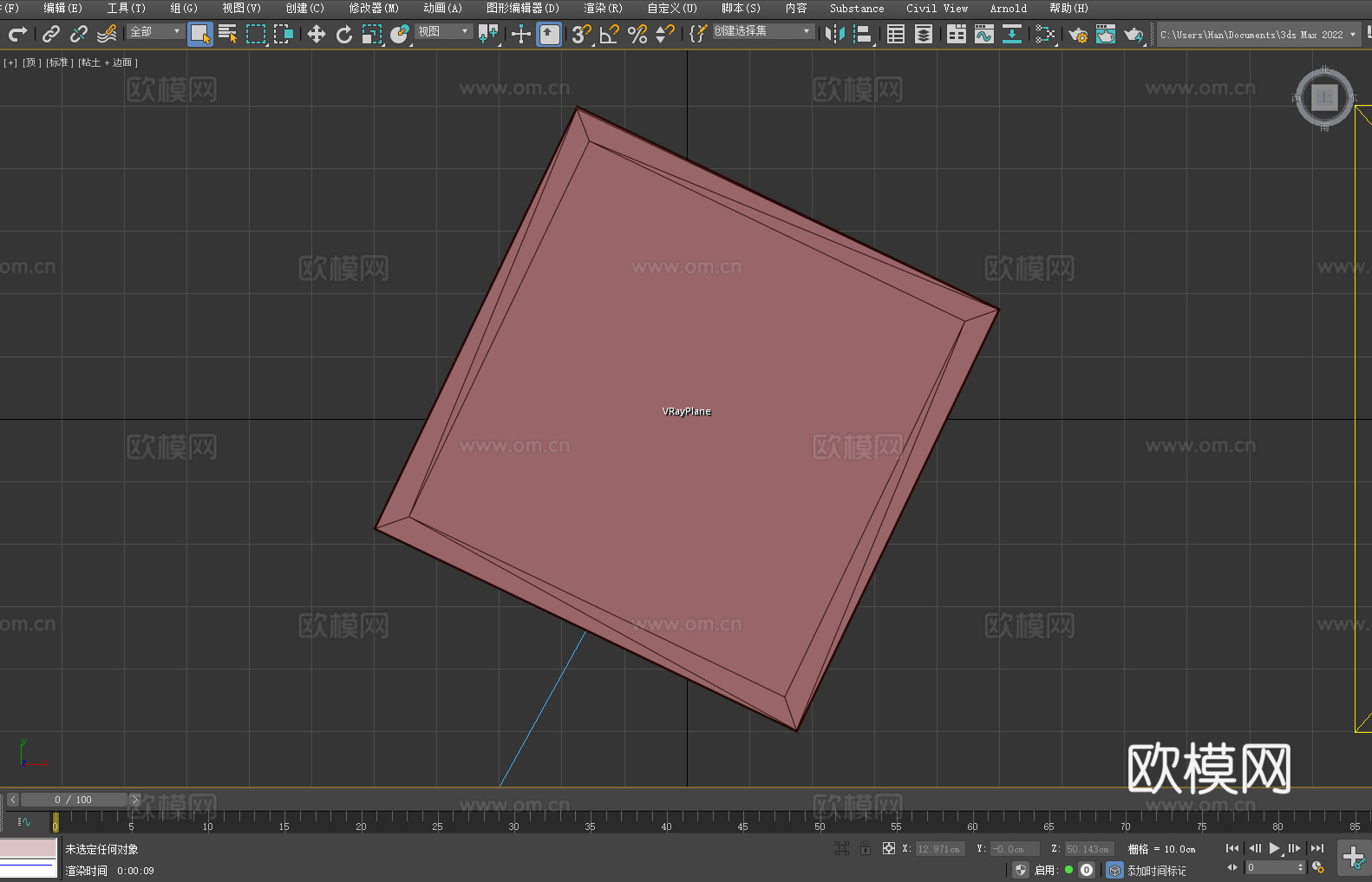Open the Arnold menu
Image resolution: width=1372 pixels, height=882 pixels.
coord(1008,8)
